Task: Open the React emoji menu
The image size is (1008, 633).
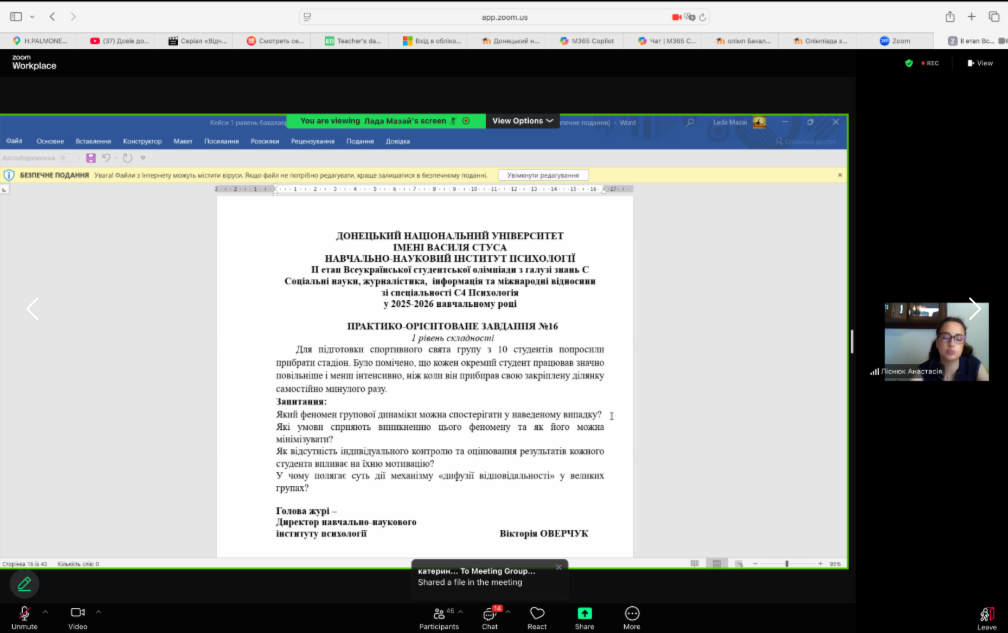Action: click(537, 618)
